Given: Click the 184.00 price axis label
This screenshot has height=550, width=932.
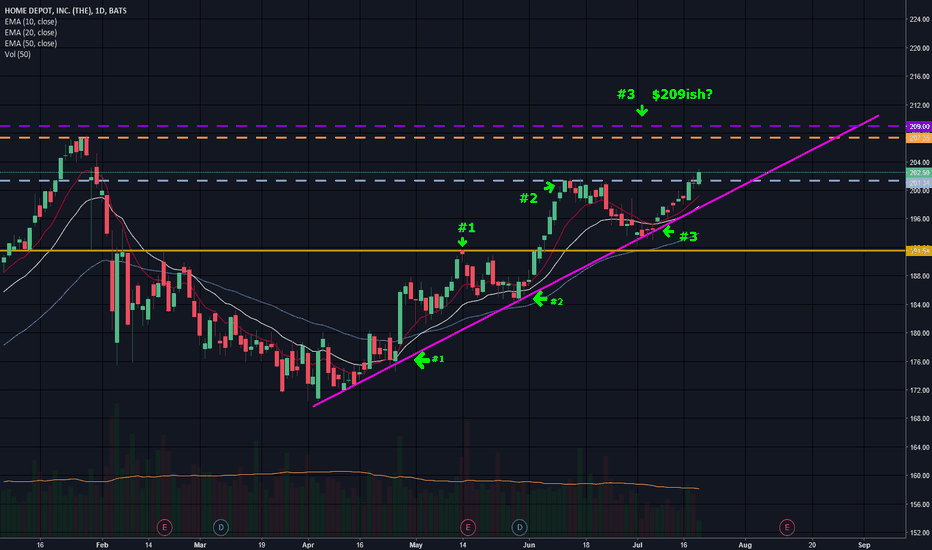Looking at the screenshot, I should click(919, 305).
